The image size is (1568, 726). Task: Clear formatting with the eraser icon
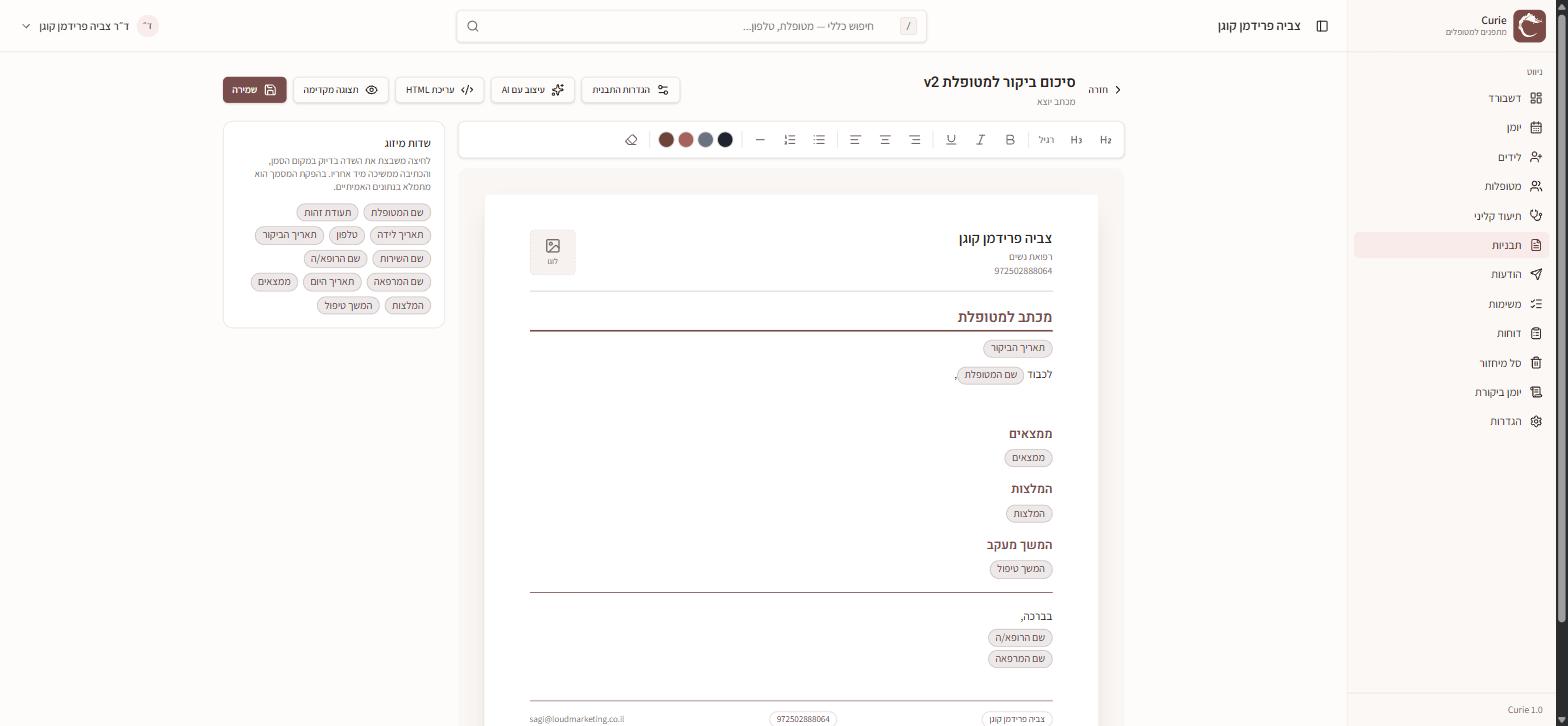(631, 140)
